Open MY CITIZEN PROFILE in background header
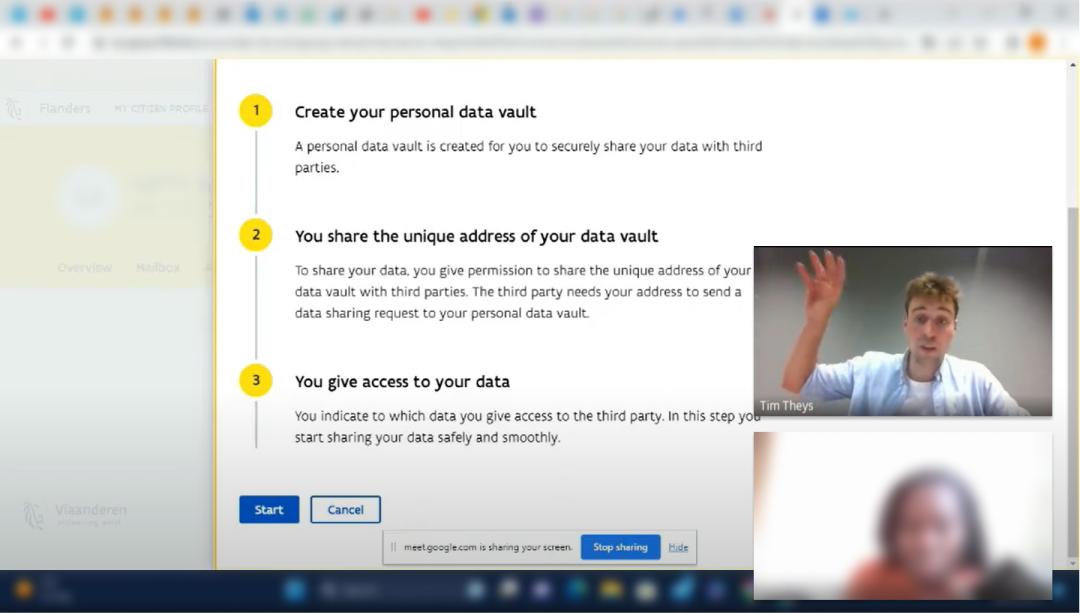 pyautogui.click(x=161, y=108)
